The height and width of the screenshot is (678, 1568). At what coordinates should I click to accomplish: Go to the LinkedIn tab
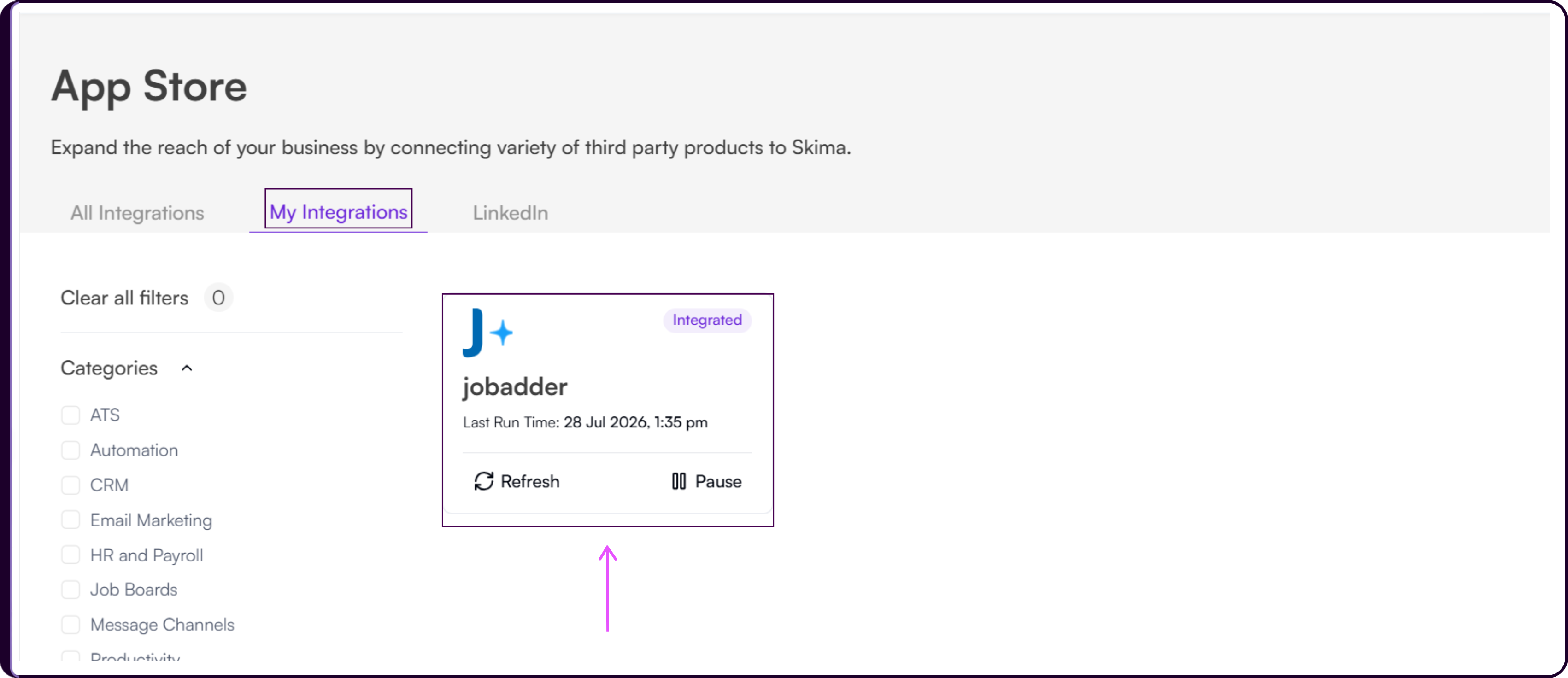tap(510, 212)
